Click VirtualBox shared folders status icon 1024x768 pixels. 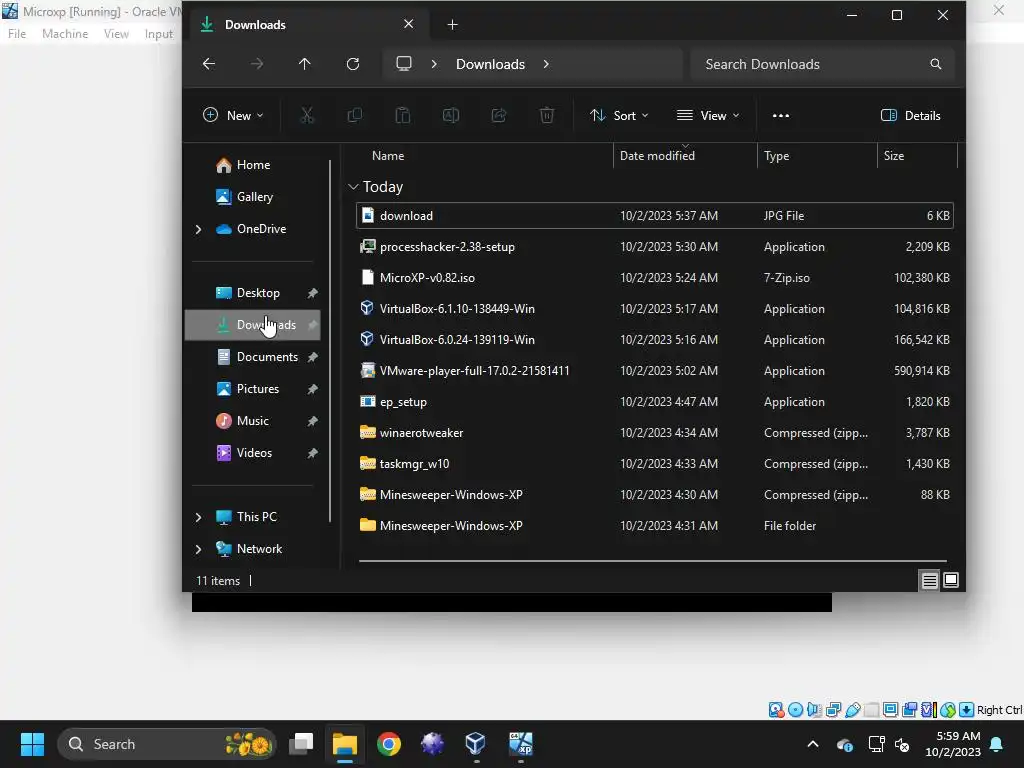(871, 710)
